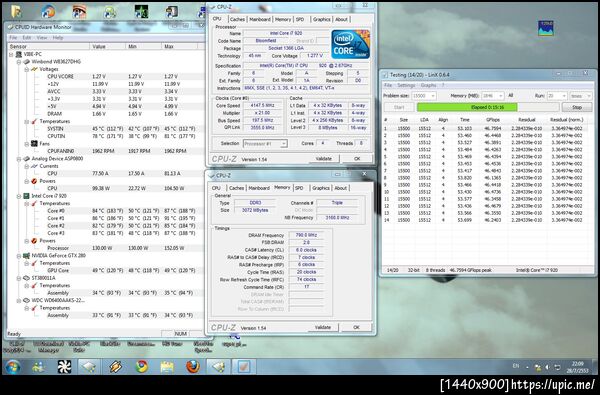
Task: Click the WDC WD6400AAKS drive icon
Action: (26, 300)
